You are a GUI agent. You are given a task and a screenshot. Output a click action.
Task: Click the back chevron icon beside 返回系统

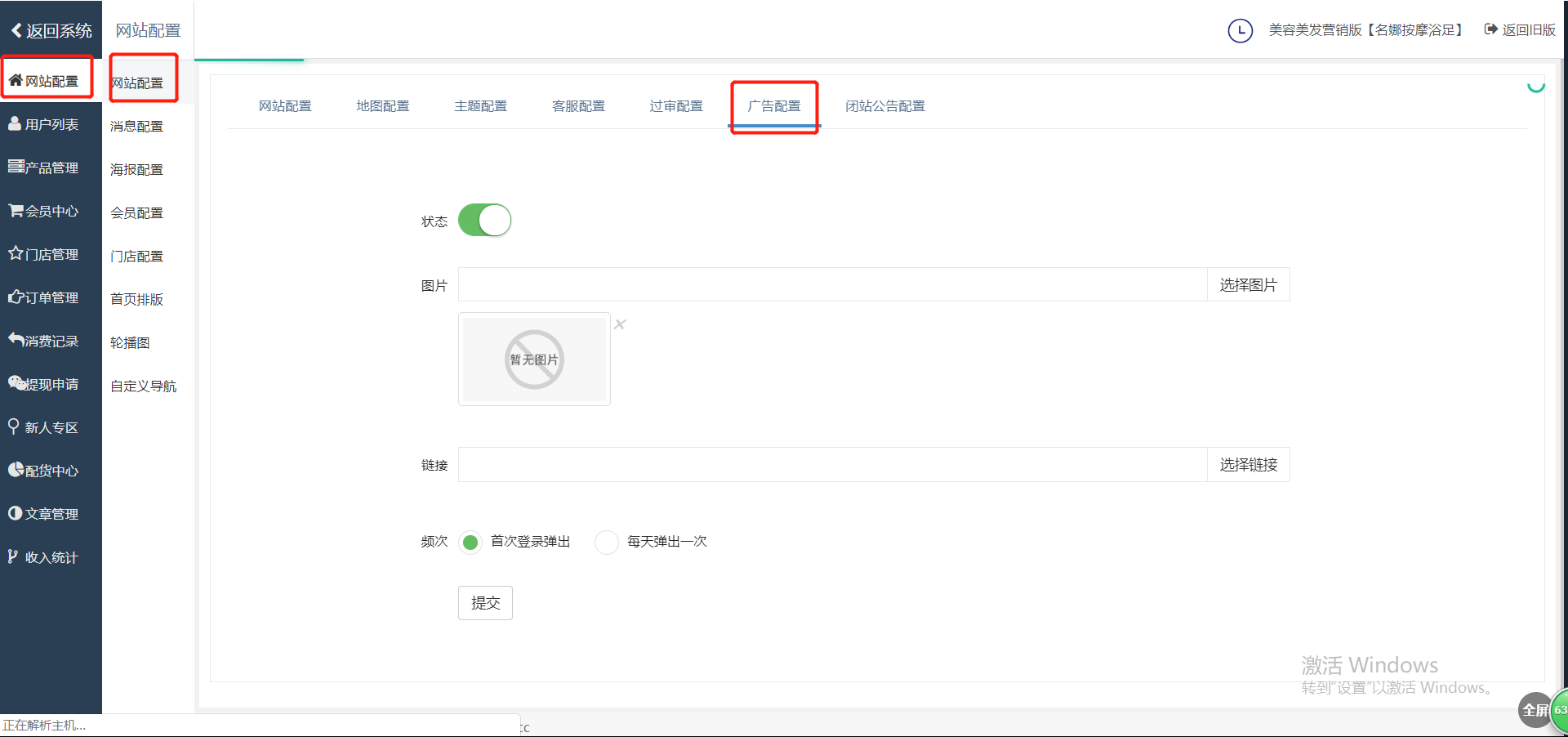16,30
